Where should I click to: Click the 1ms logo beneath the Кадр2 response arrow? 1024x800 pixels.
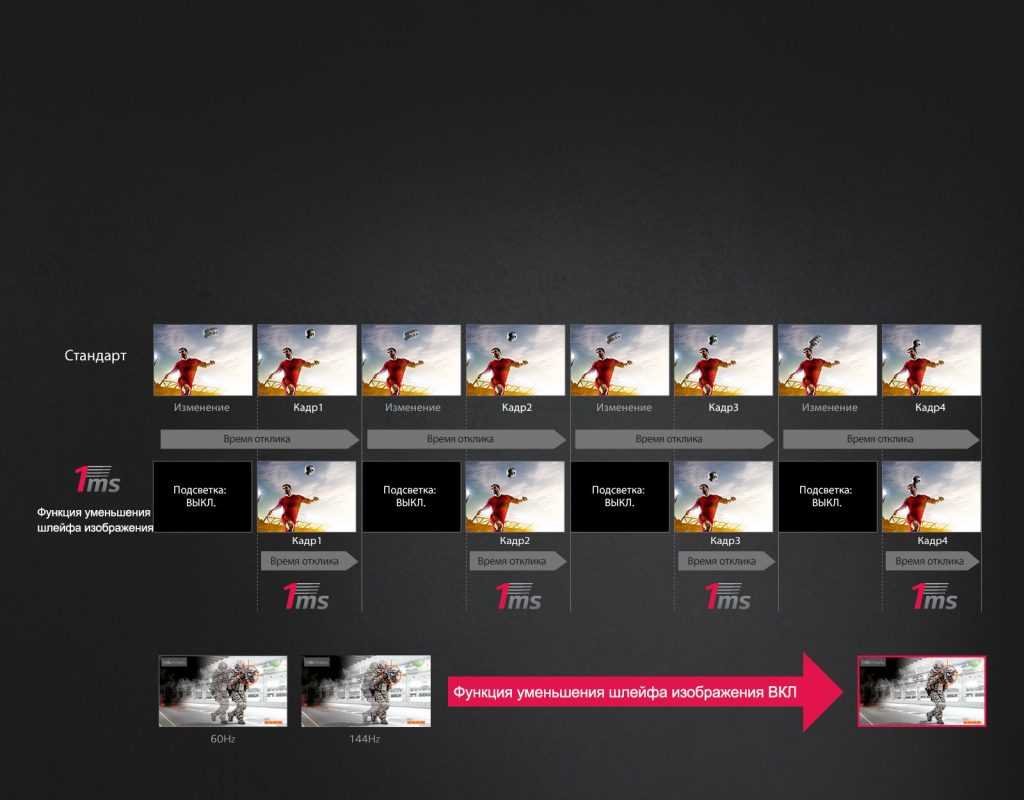517,597
